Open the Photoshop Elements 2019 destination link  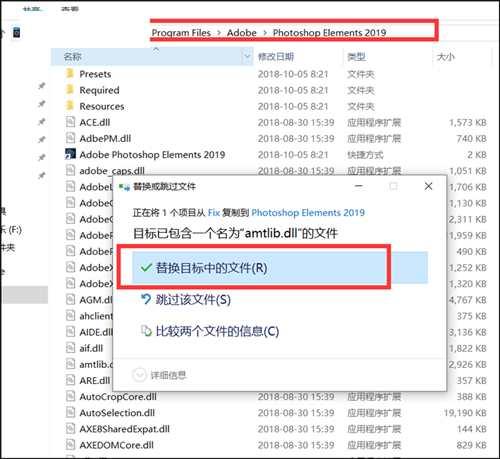click(308, 212)
